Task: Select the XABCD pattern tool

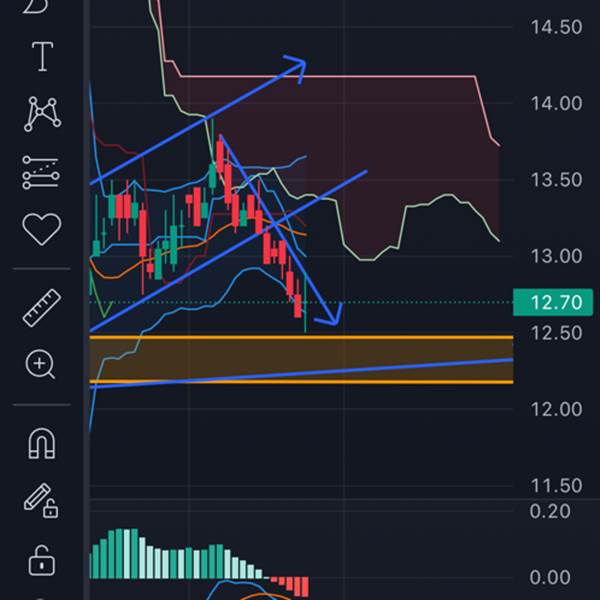Action: (42, 114)
